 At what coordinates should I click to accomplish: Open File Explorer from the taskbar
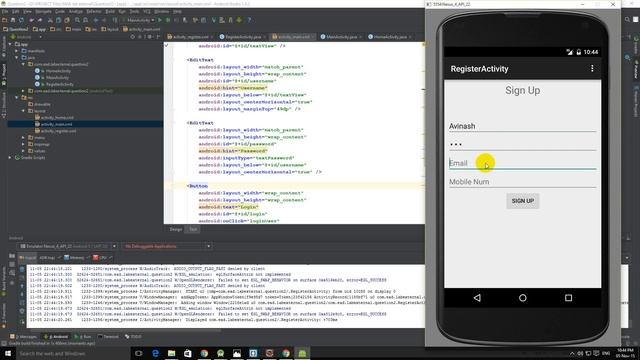tap(171, 353)
